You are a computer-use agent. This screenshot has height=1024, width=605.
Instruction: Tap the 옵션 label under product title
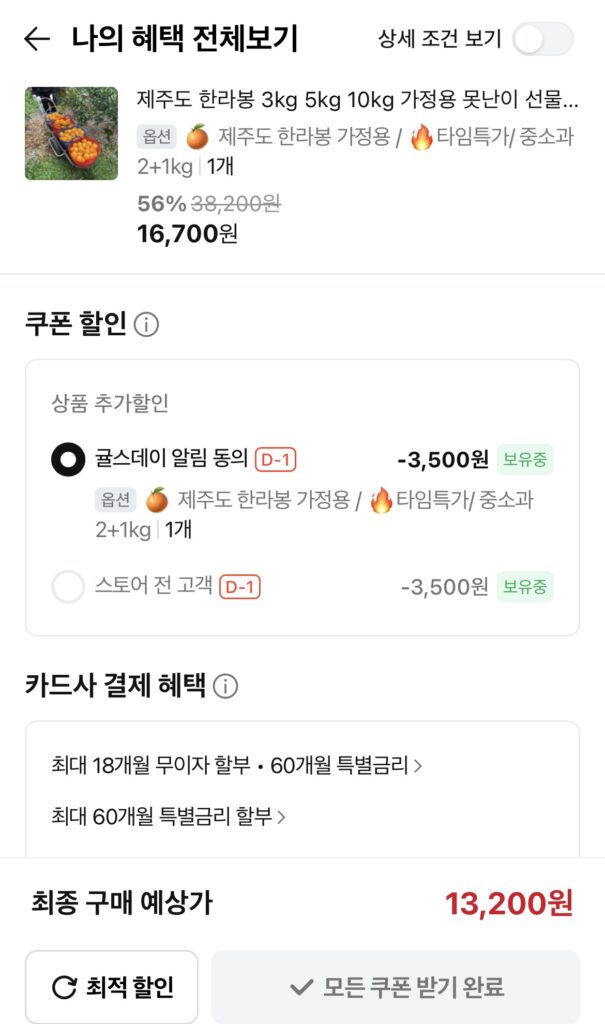coord(157,136)
